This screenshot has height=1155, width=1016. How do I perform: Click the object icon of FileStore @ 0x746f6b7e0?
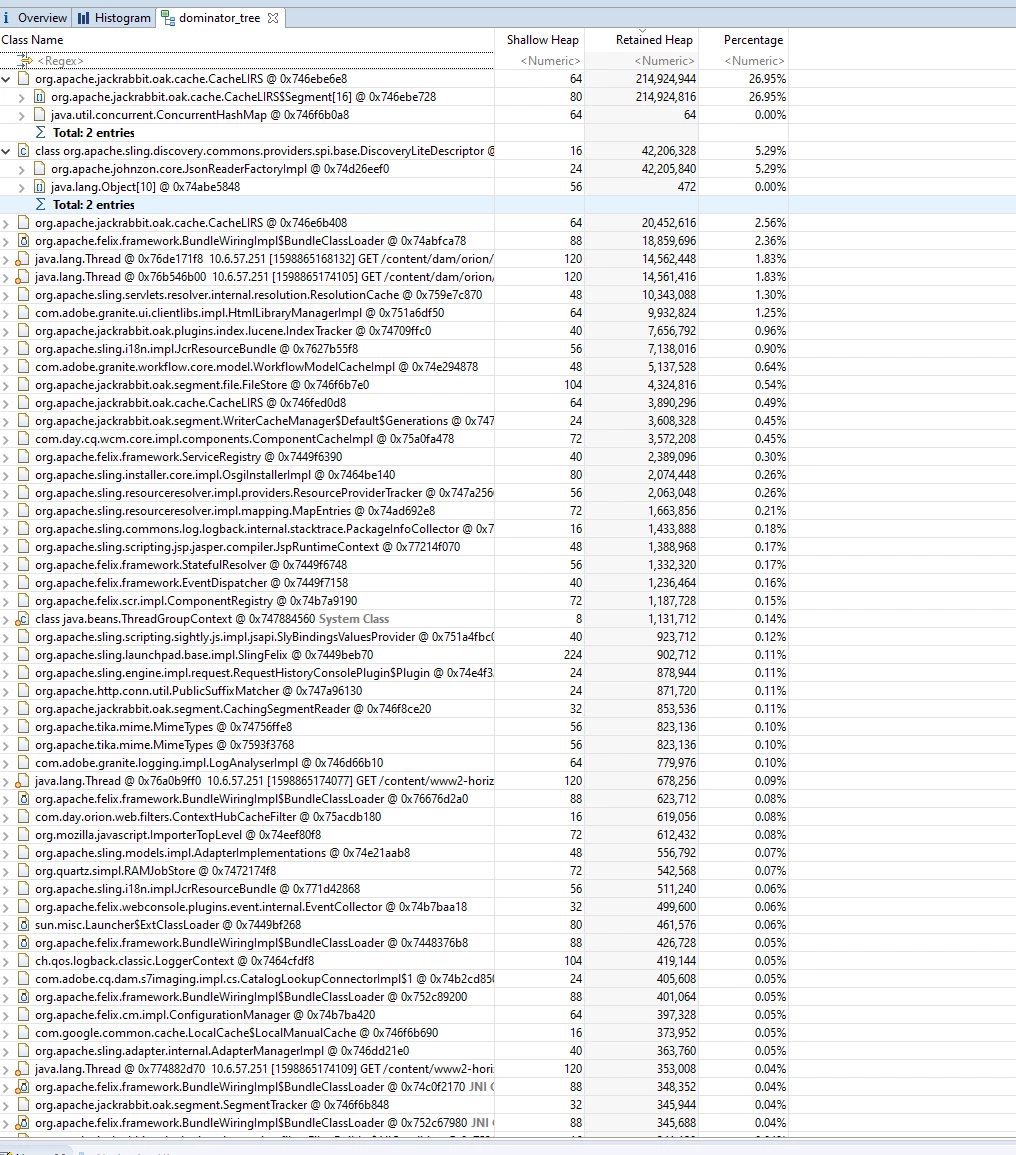[x=24, y=385]
